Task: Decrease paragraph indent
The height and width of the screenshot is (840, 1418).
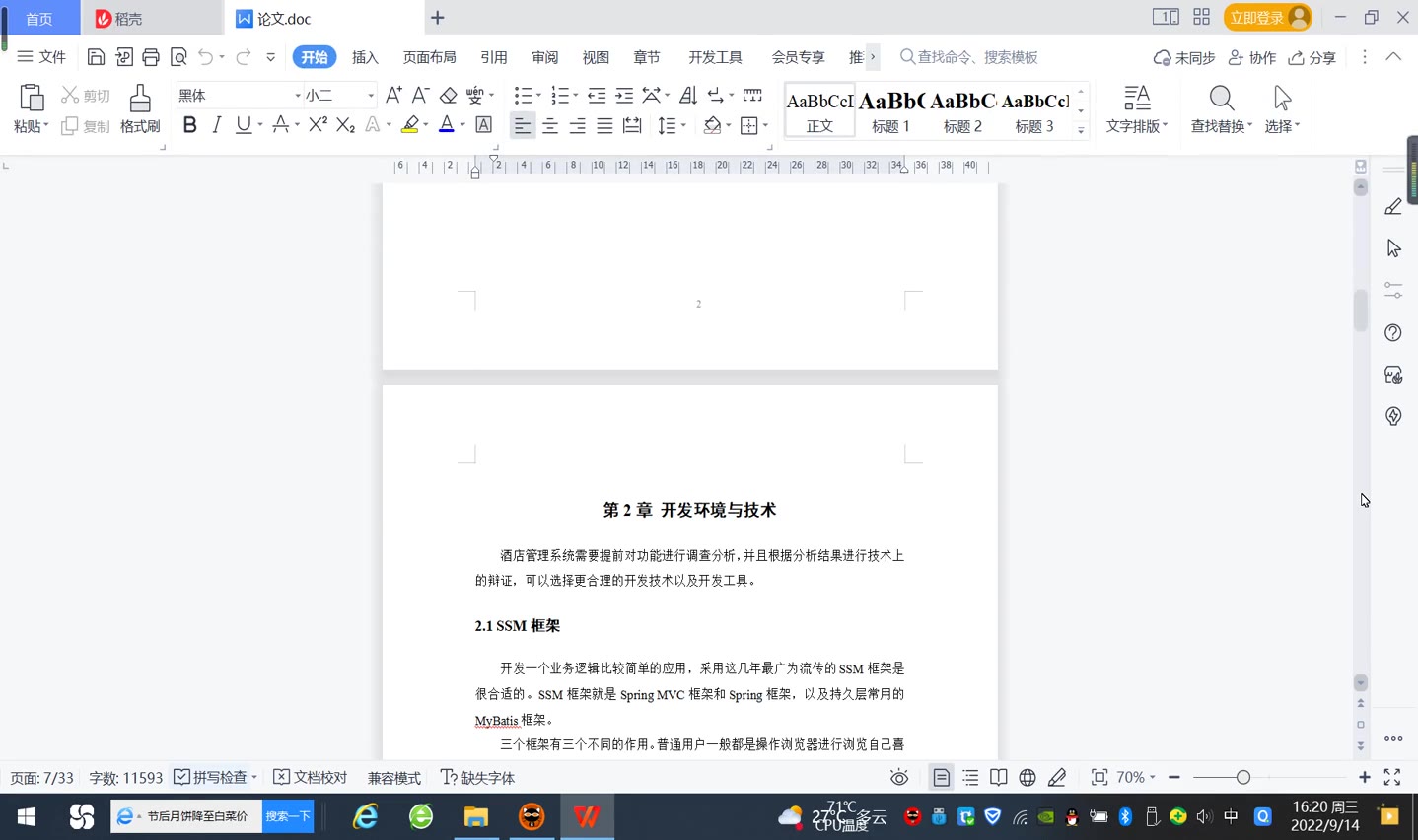Action: [x=597, y=95]
